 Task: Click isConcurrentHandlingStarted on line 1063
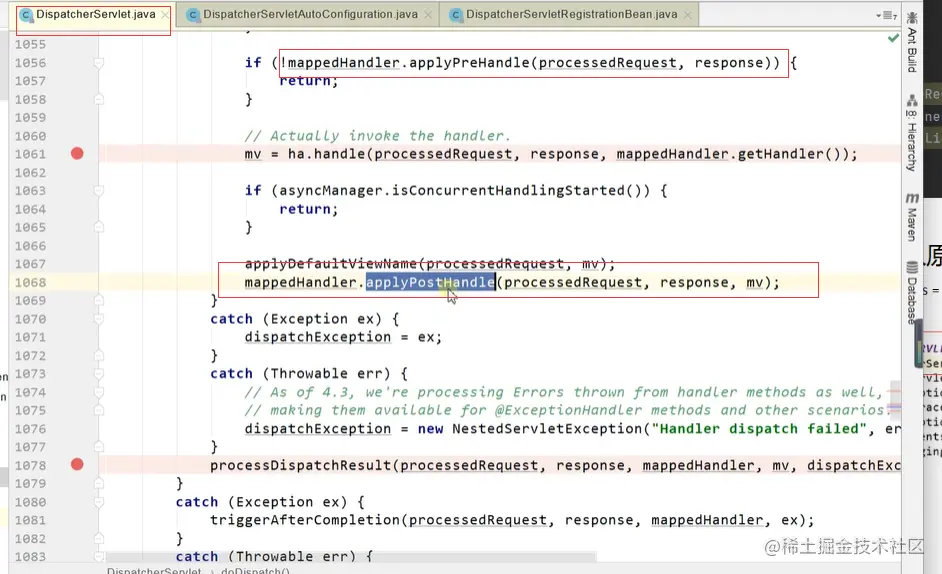point(508,191)
